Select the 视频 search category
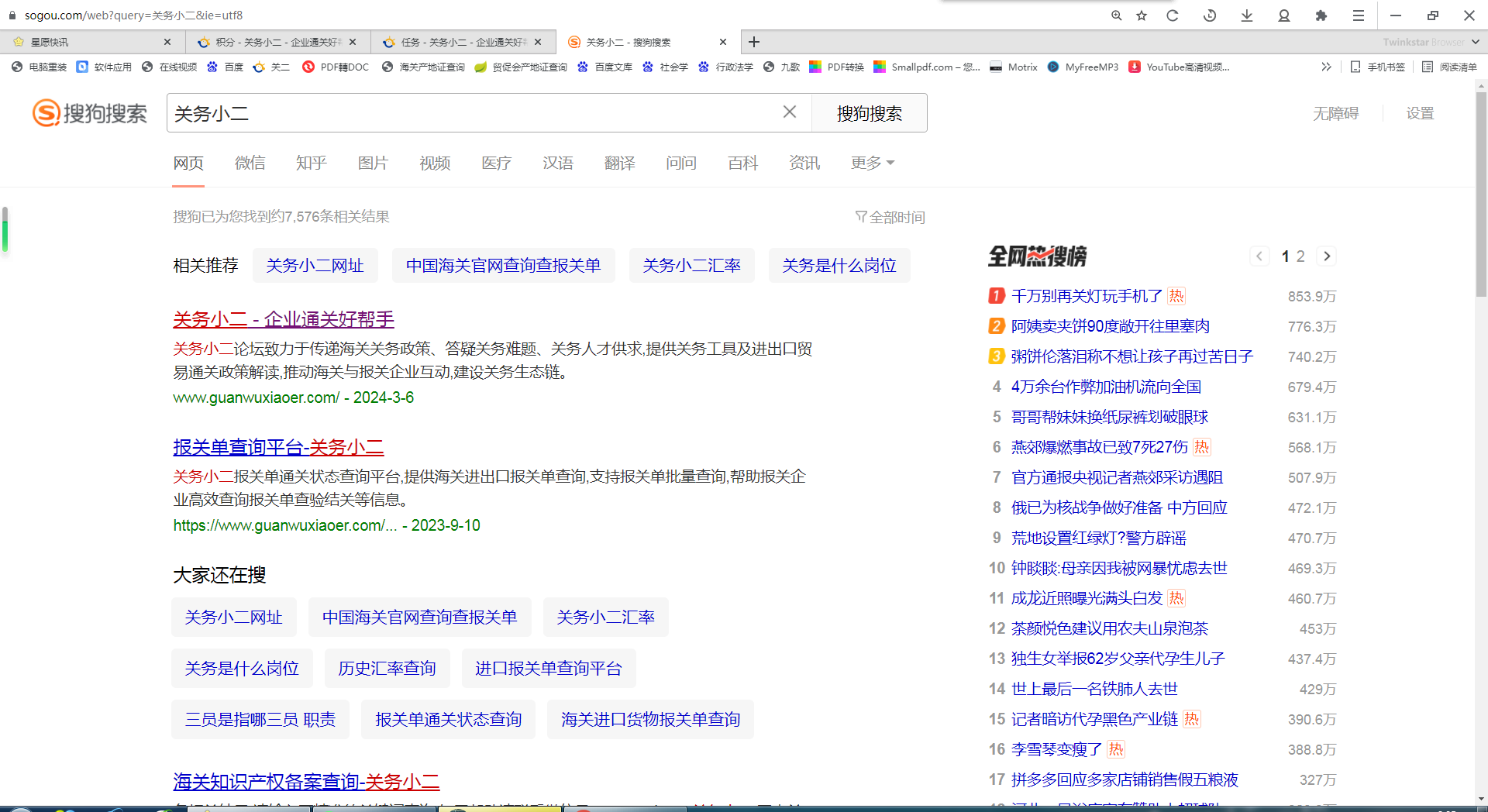1488x812 pixels. tap(435, 163)
